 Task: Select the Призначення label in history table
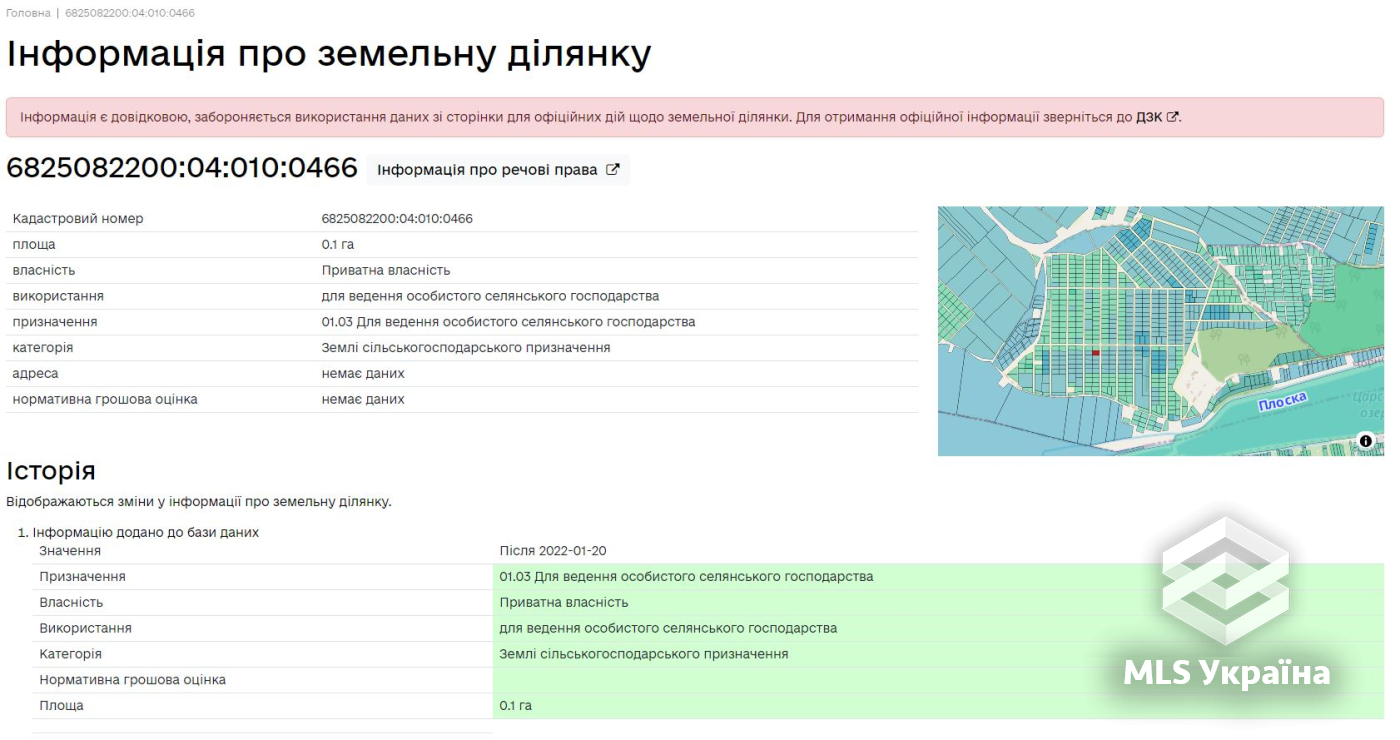coord(83,577)
